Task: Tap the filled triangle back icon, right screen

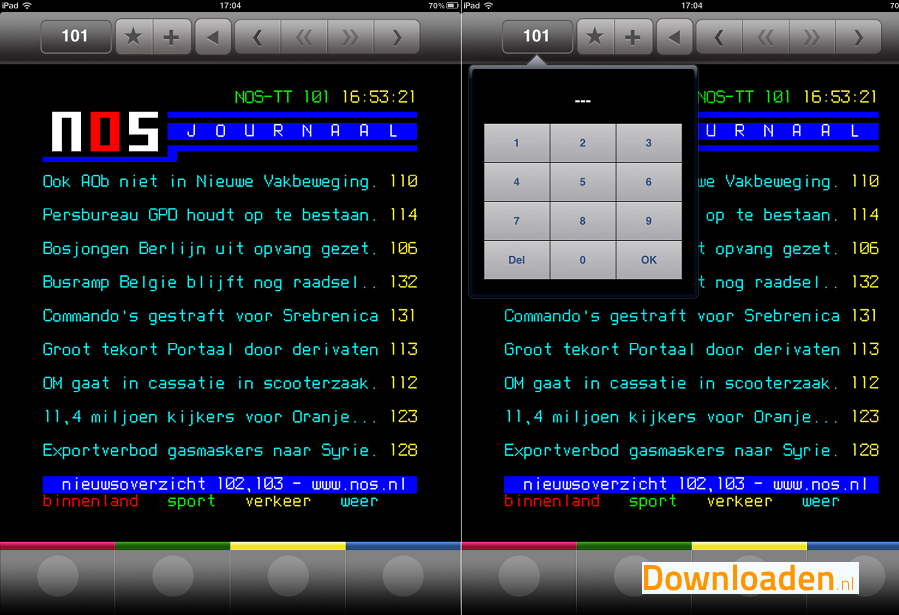Action: [x=674, y=37]
